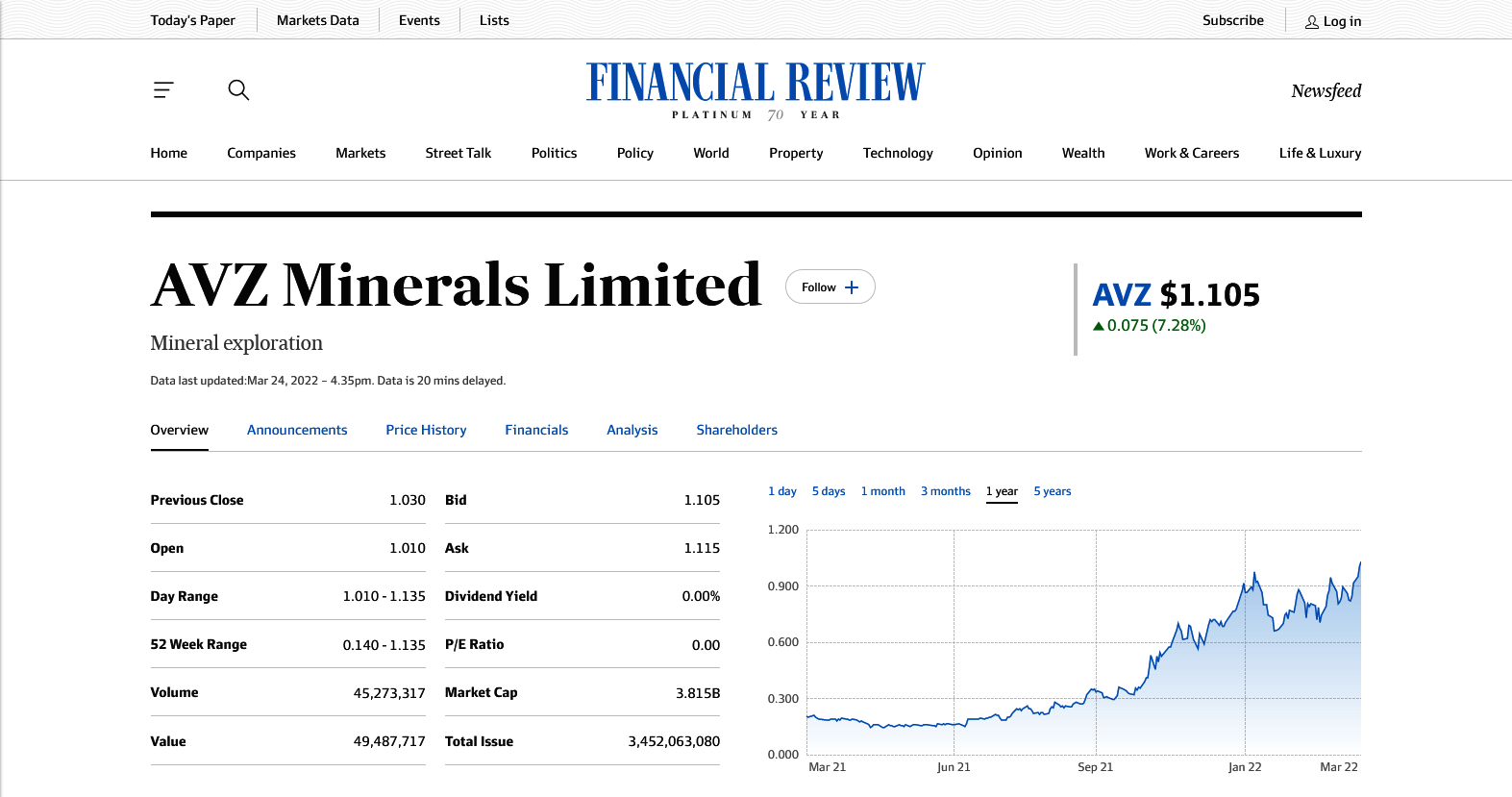Click the data last updated note
Screen dimensions: 1512x797
[328, 381]
